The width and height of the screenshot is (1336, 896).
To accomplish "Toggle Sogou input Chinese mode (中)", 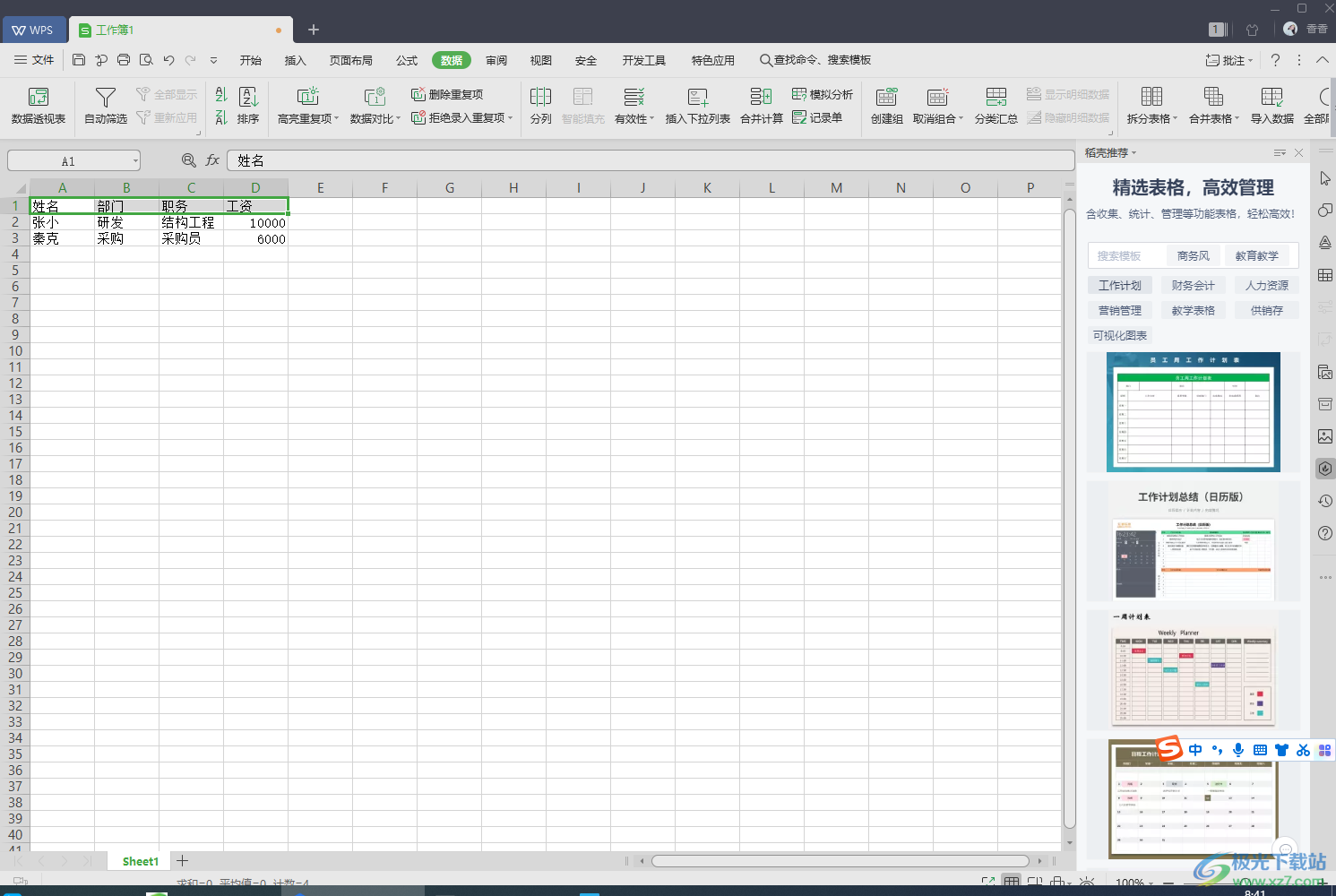I will (x=1195, y=750).
